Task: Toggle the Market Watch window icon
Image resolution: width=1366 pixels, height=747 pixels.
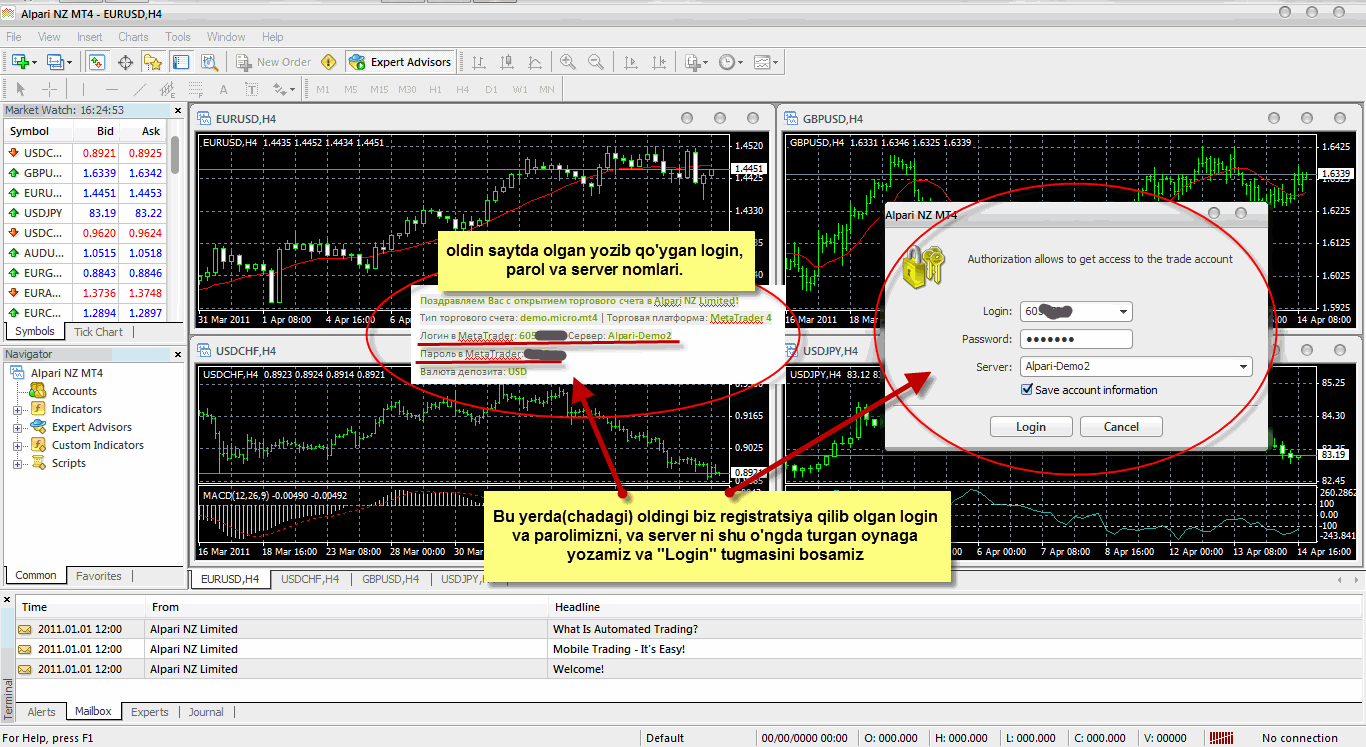Action: point(97,62)
